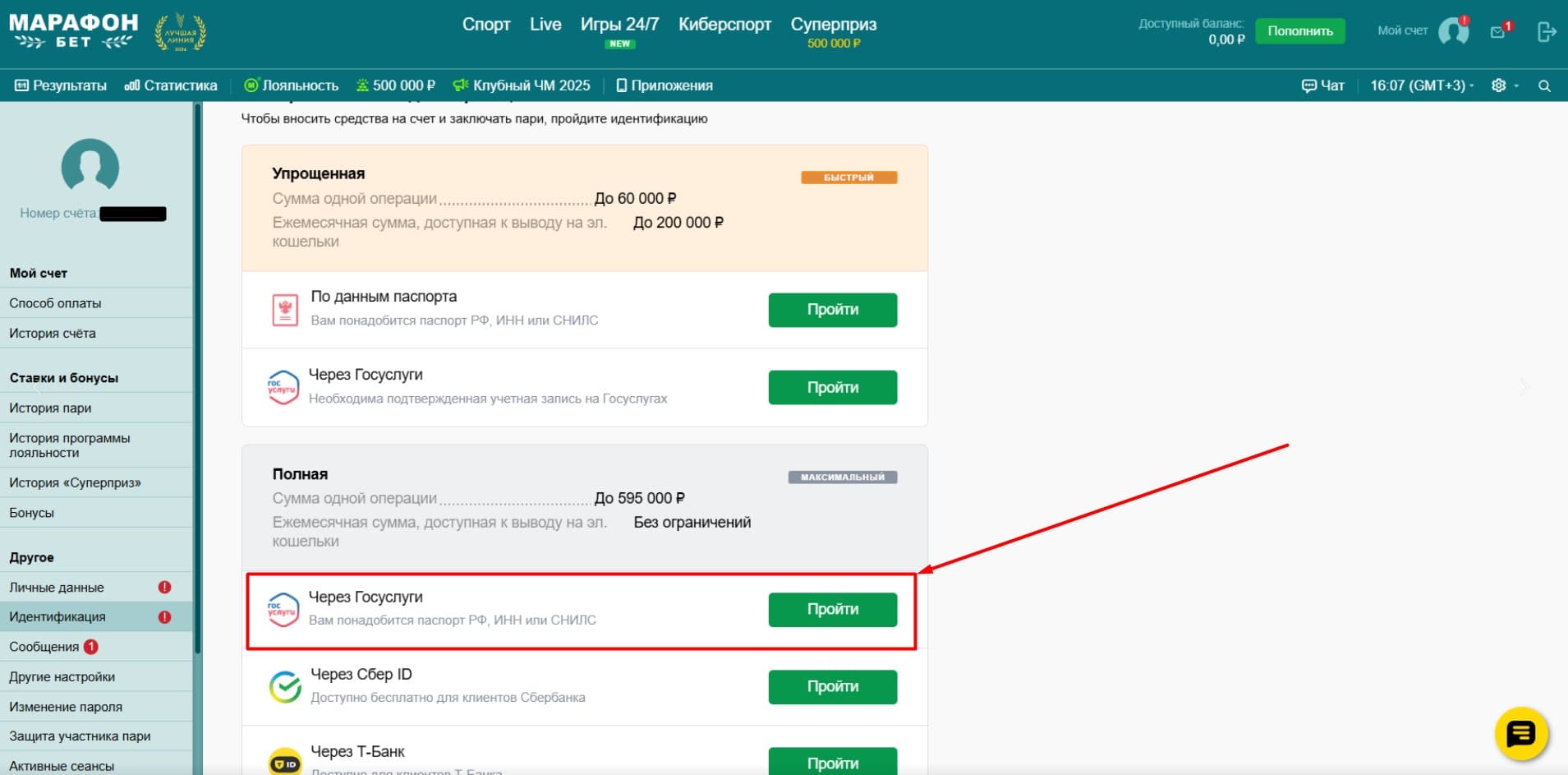The height and width of the screenshot is (775, 1568).
Task: Click the Сбер ID logo icon
Action: pos(285,686)
